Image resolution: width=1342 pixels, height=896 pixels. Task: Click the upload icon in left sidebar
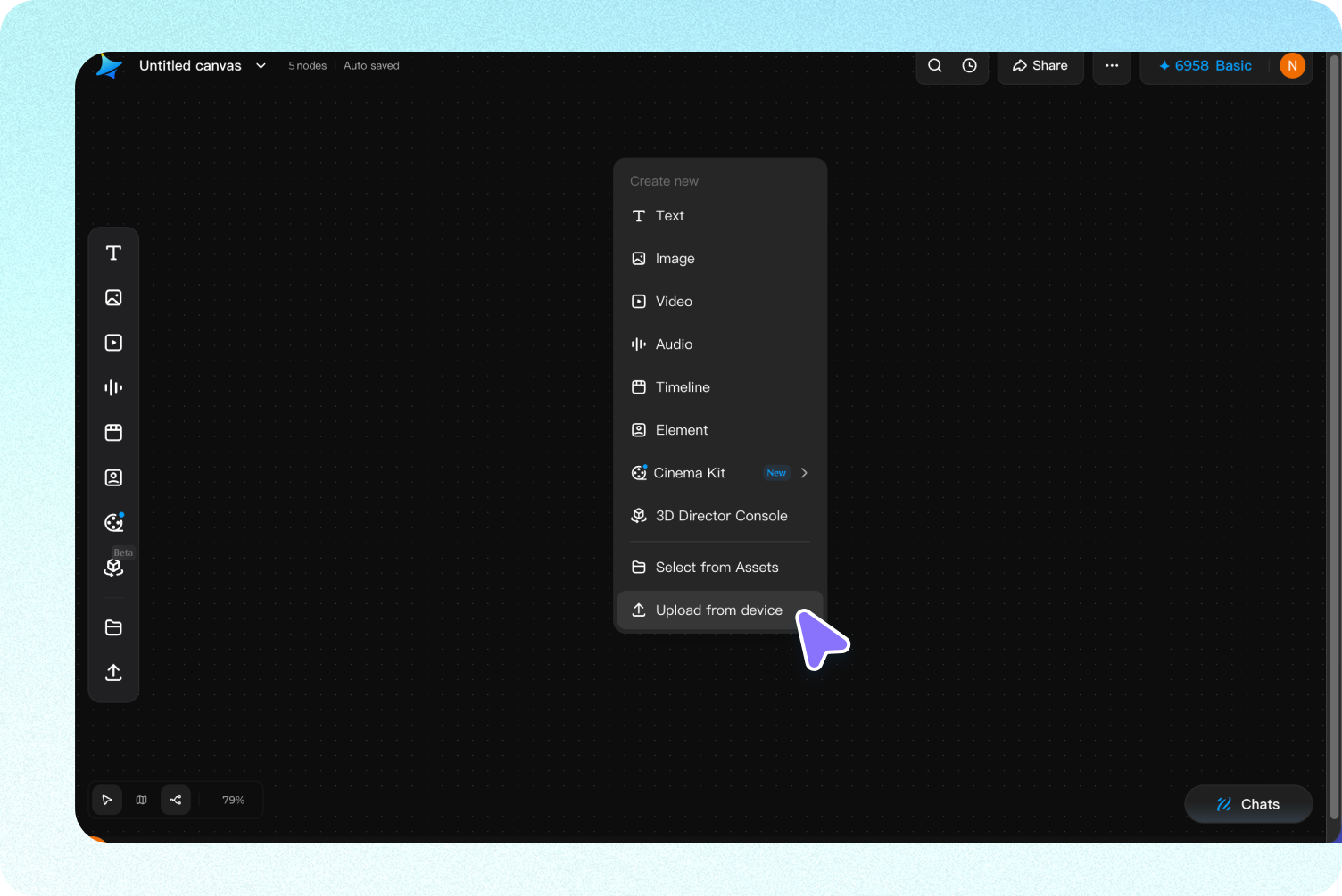click(x=113, y=672)
